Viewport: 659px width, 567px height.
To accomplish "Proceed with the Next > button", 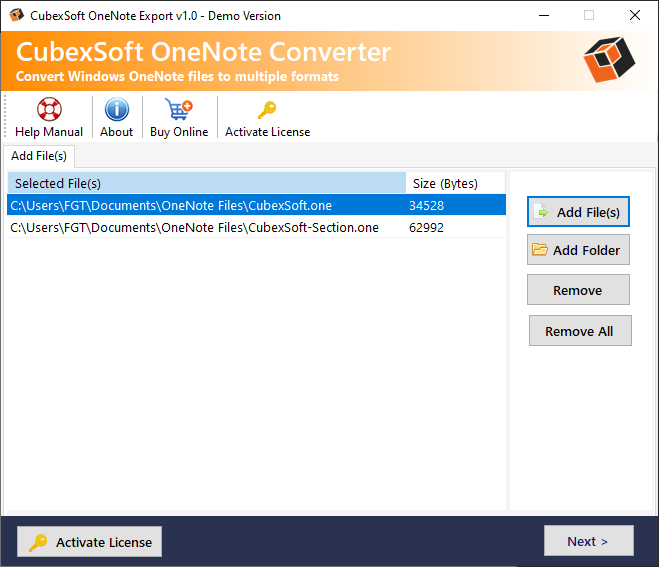I will [589, 541].
